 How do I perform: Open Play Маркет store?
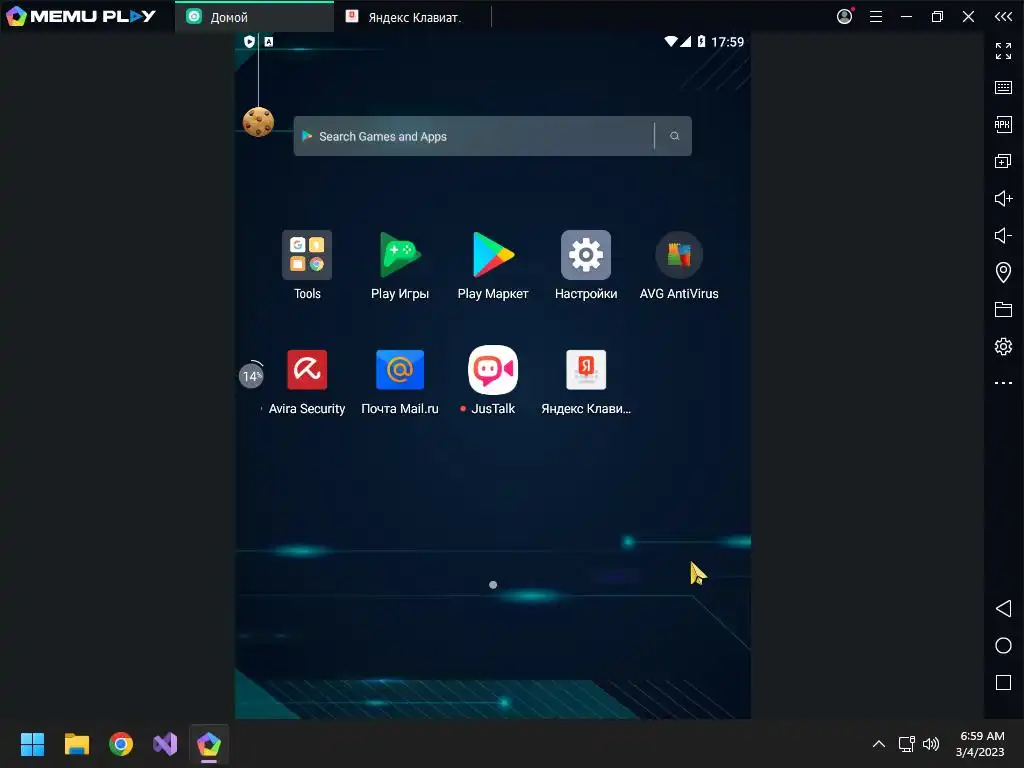[493, 255]
